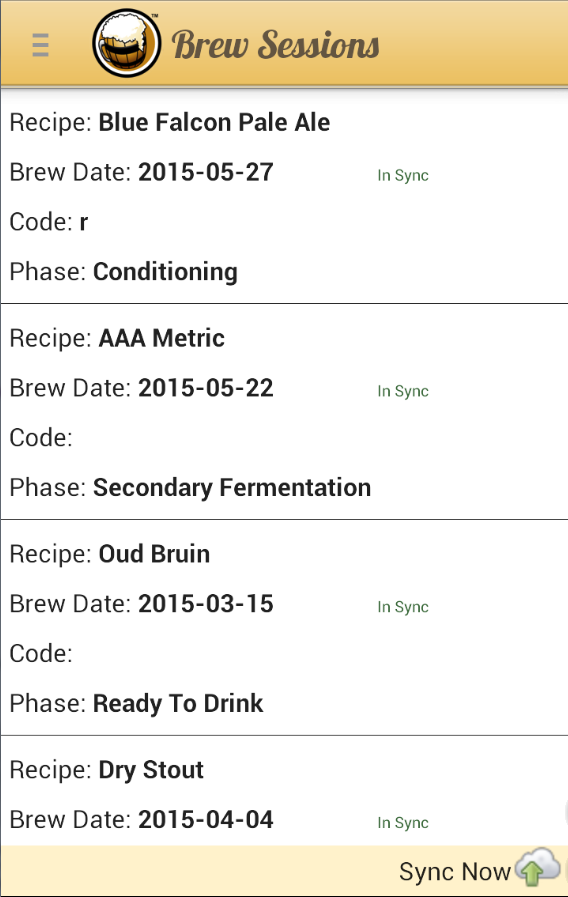
Task: Click the Sync Now label
Action: click(454, 872)
